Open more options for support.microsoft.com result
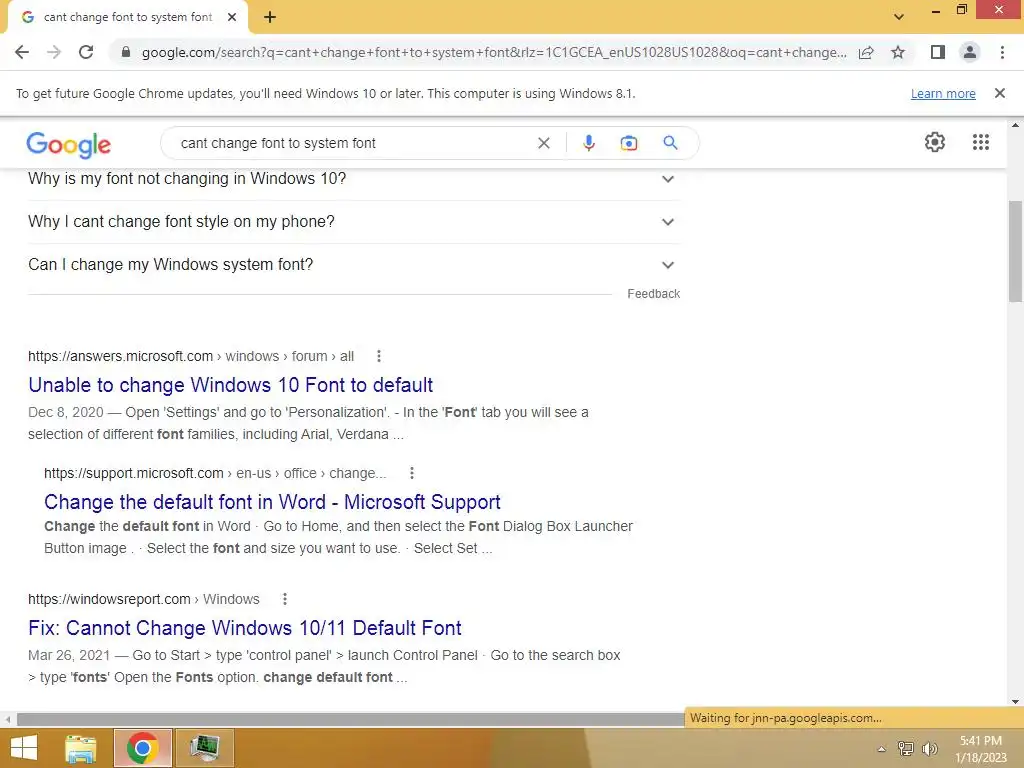Viewport: 1024px width, 768px height. point(411,473)
